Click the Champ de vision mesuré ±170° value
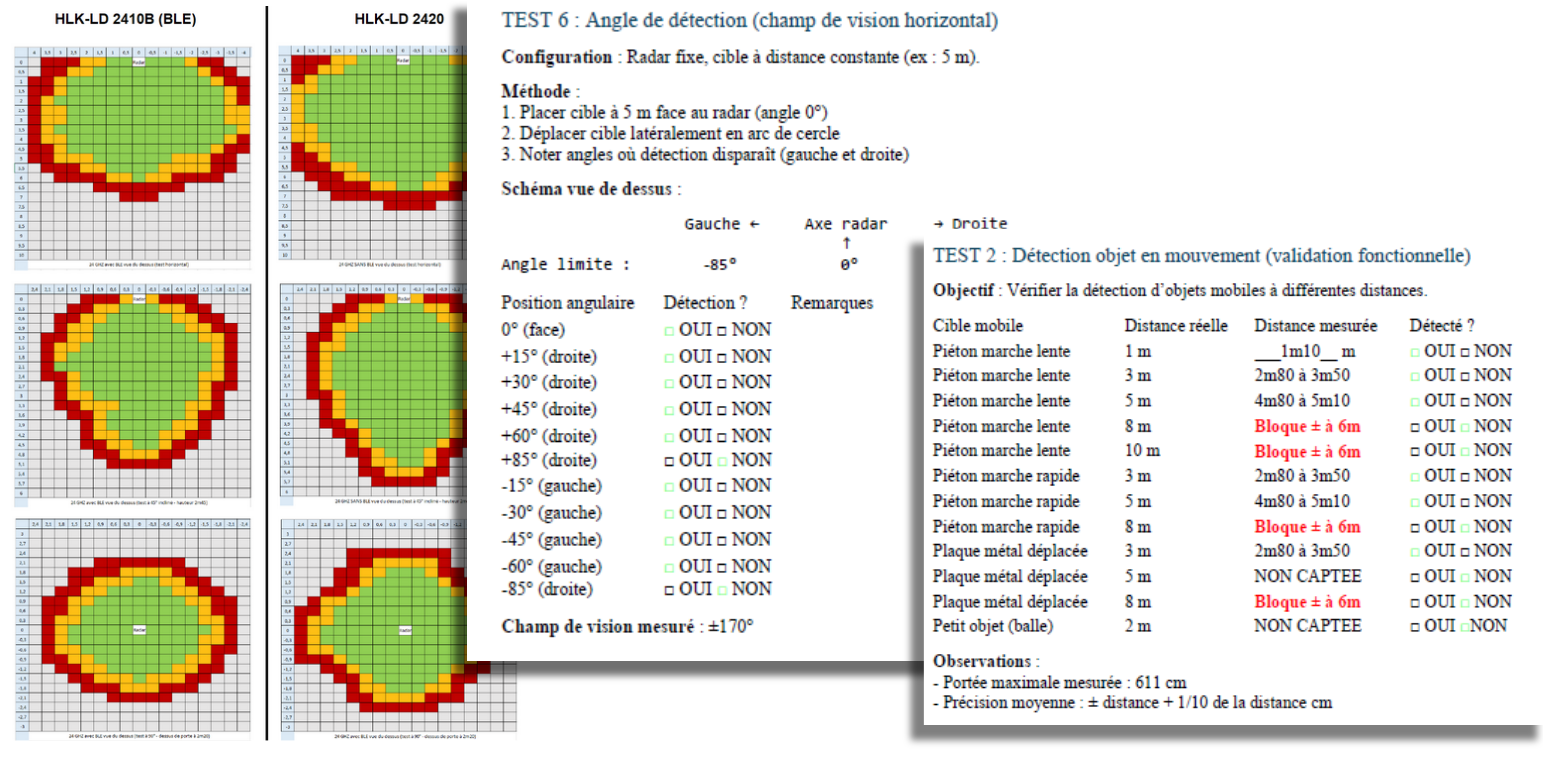The height and width of the screenshot is (767, 1543). click(x=727, y=627)
